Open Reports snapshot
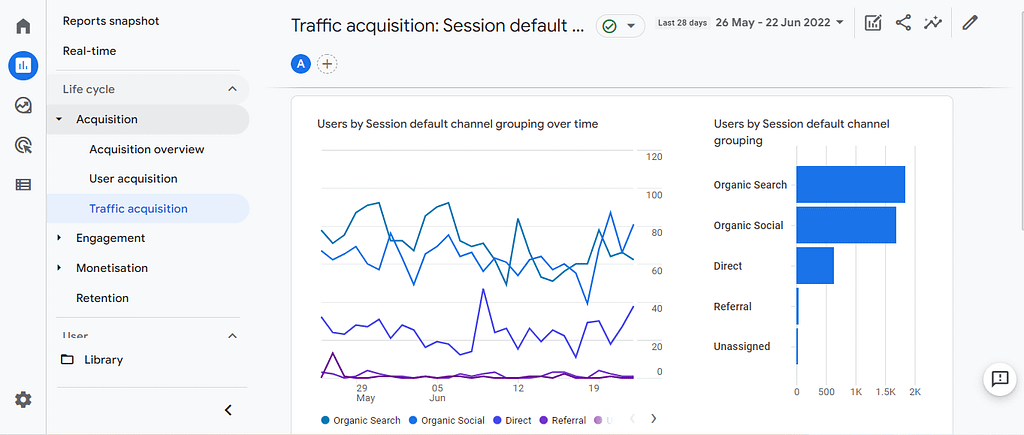 pyautogui.click(x=111, y=21)
